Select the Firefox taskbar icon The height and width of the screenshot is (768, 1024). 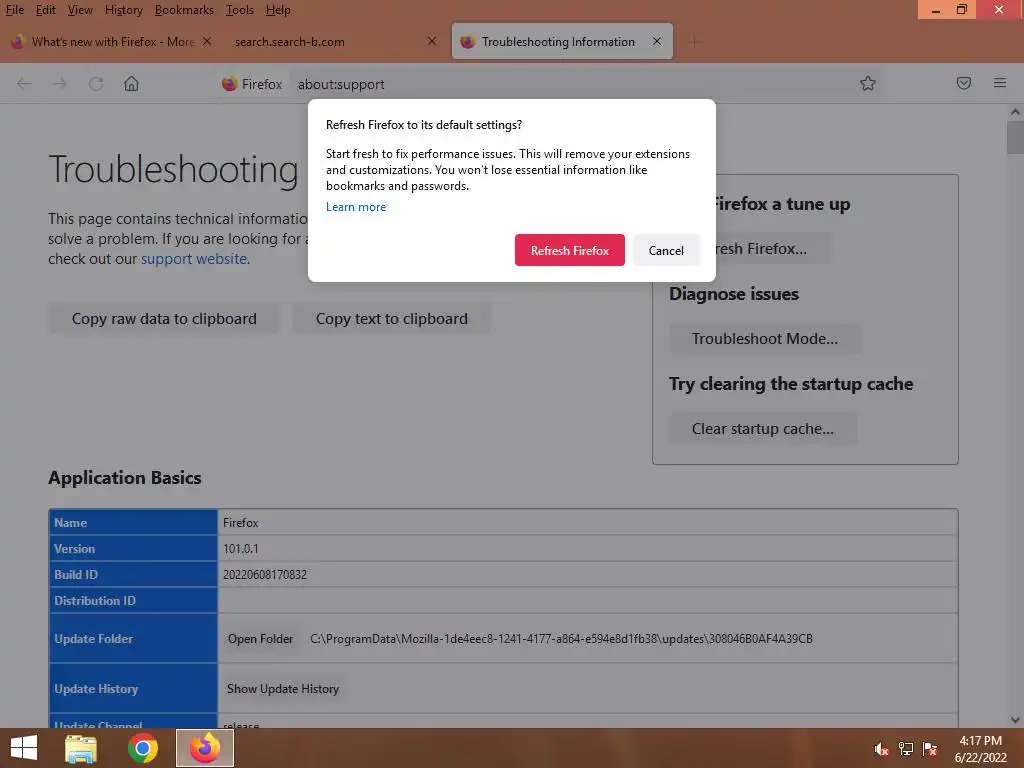click(205, 748)
